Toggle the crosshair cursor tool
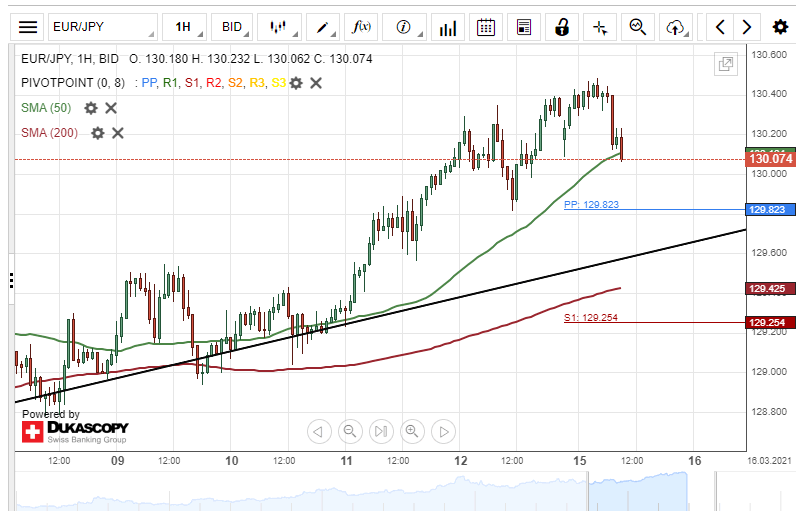Image resolution: width=798 pixels, height=518 pixels. (600, 27)
